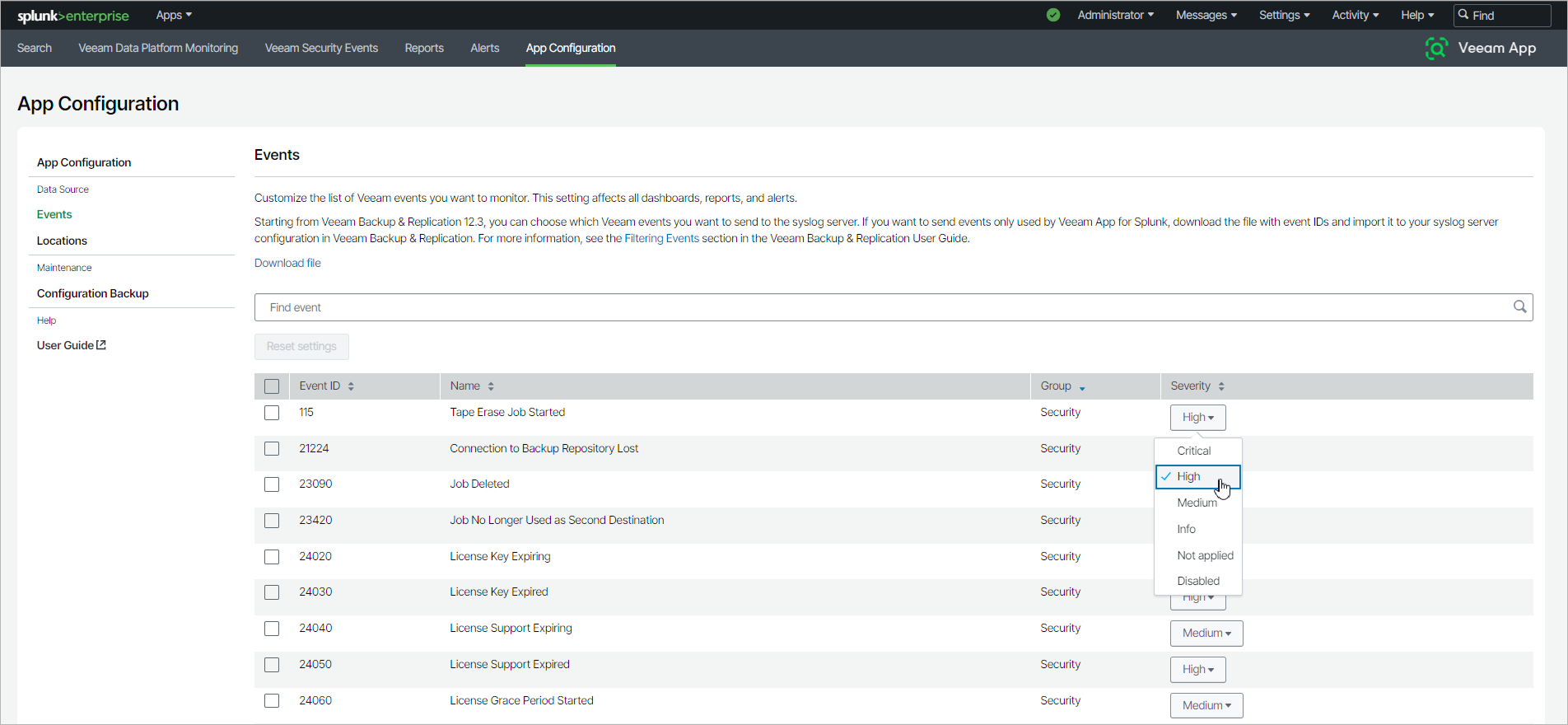
Task: Tick the Job Deleted event checkbox
Action: pyautogui.click(x=272, y=484)
